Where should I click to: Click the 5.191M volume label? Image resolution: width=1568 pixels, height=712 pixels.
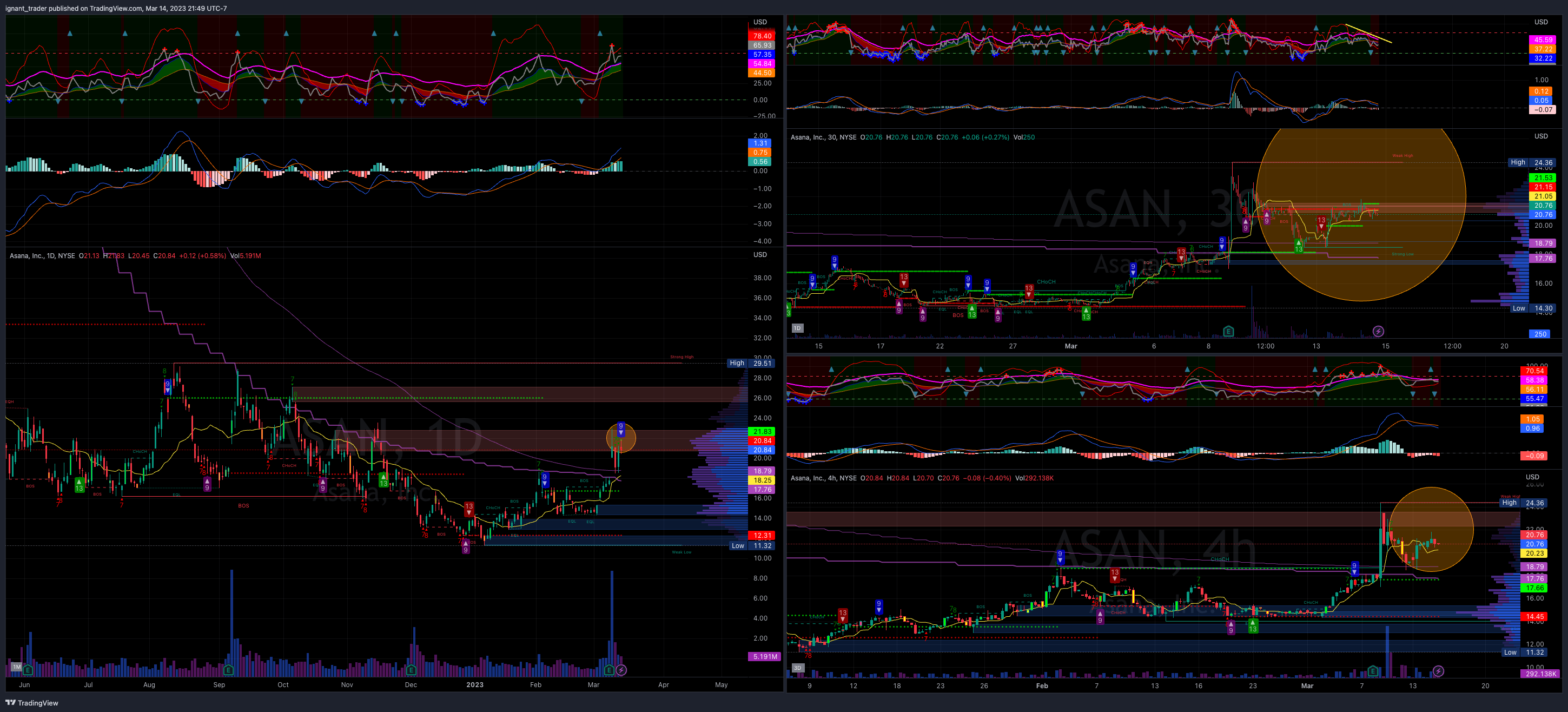pos(764,657)
